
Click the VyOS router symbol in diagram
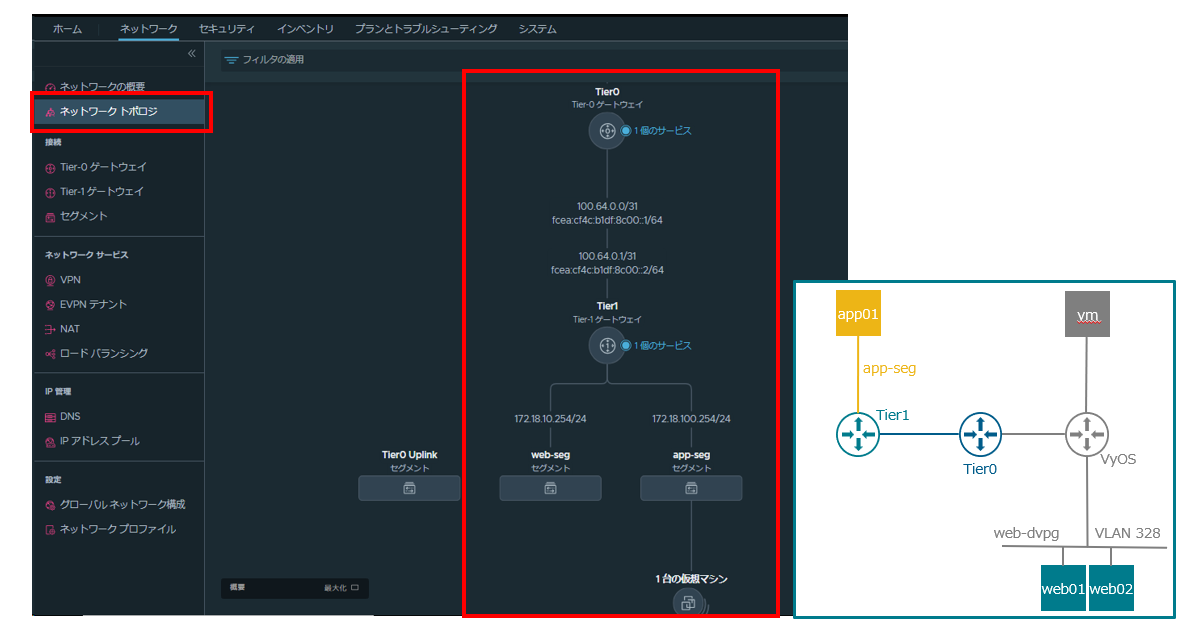point(1086,434)
